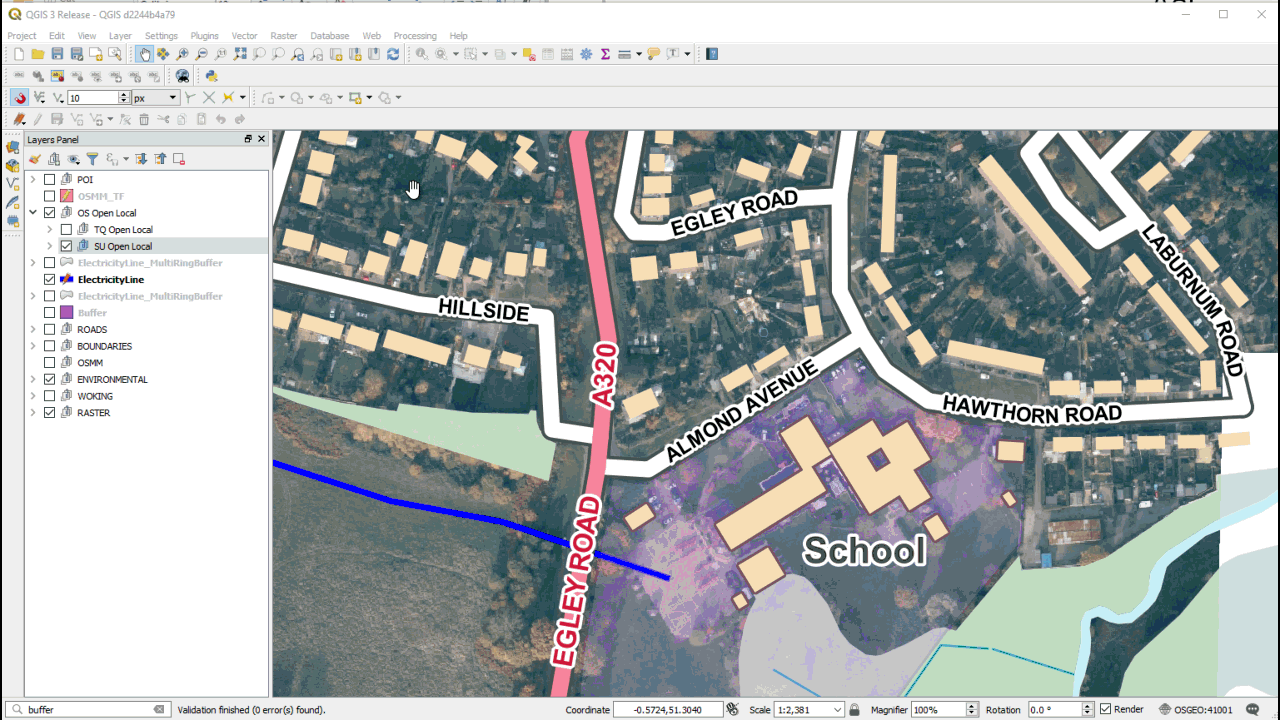Image resolution: width=1280 pixels, height=720 pixels.
Task: Open the Raster menu
Action: tap(285, 36)
